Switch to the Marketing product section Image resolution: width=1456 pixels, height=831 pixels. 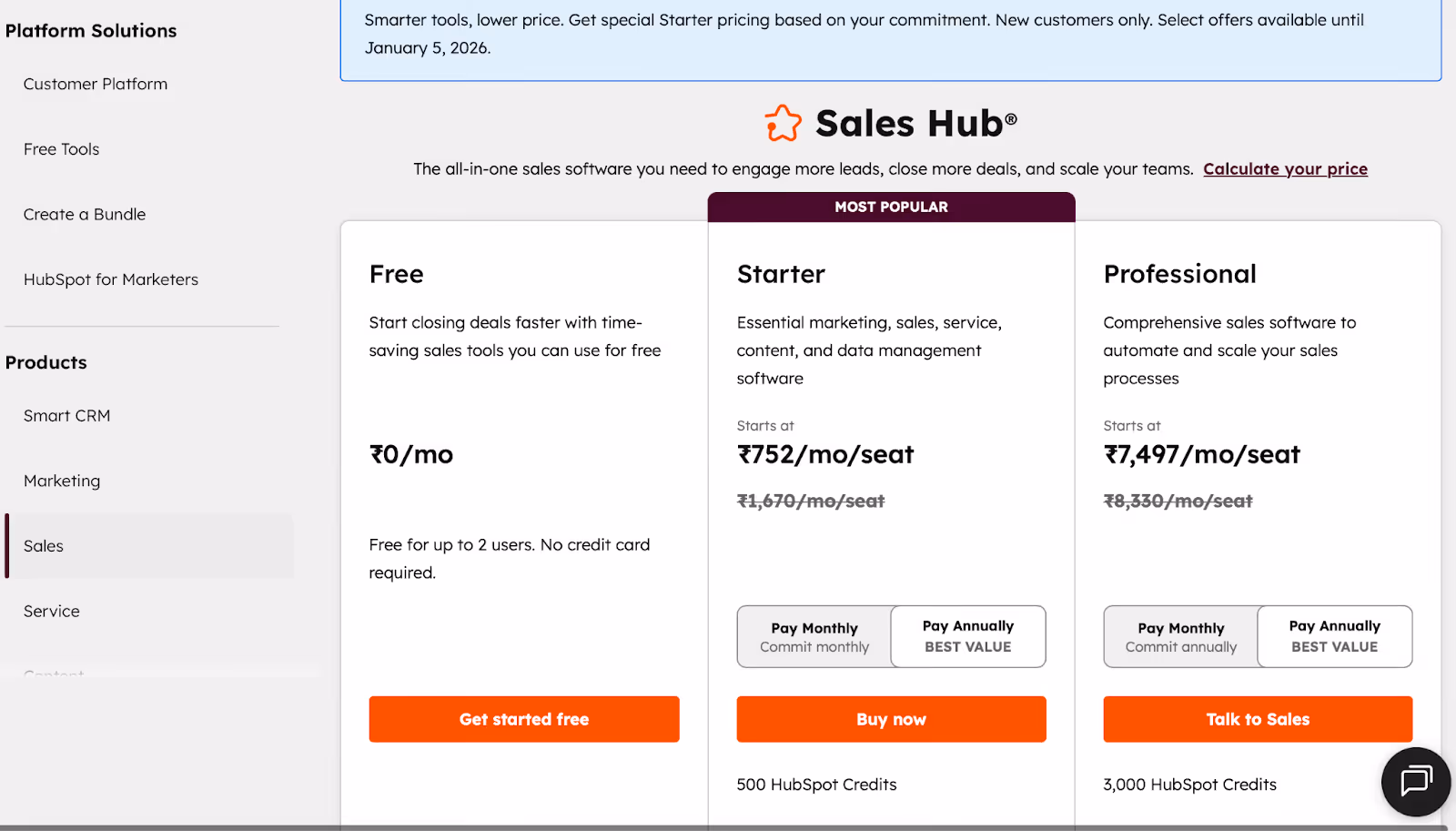(x=61, y=481)
